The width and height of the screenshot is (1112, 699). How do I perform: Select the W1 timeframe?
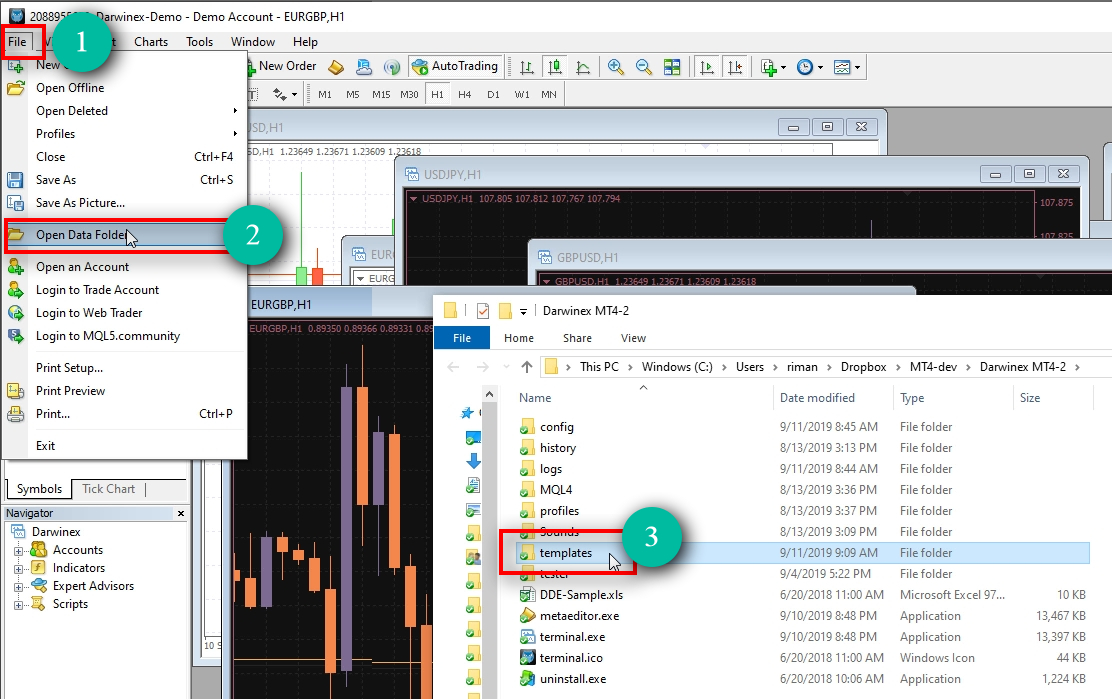[521, 94]
